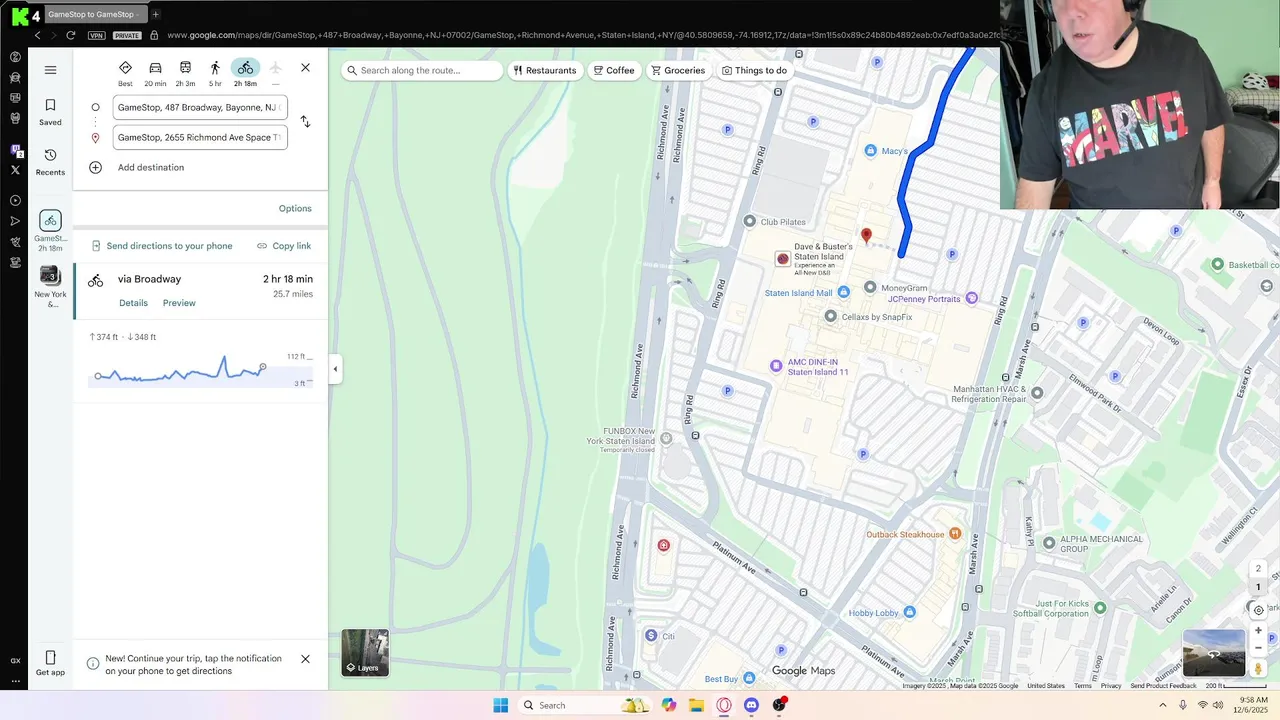Viewport: 1280px width, 720px height.
Task: Open the Windows Start menu
Action: [500, 705]
